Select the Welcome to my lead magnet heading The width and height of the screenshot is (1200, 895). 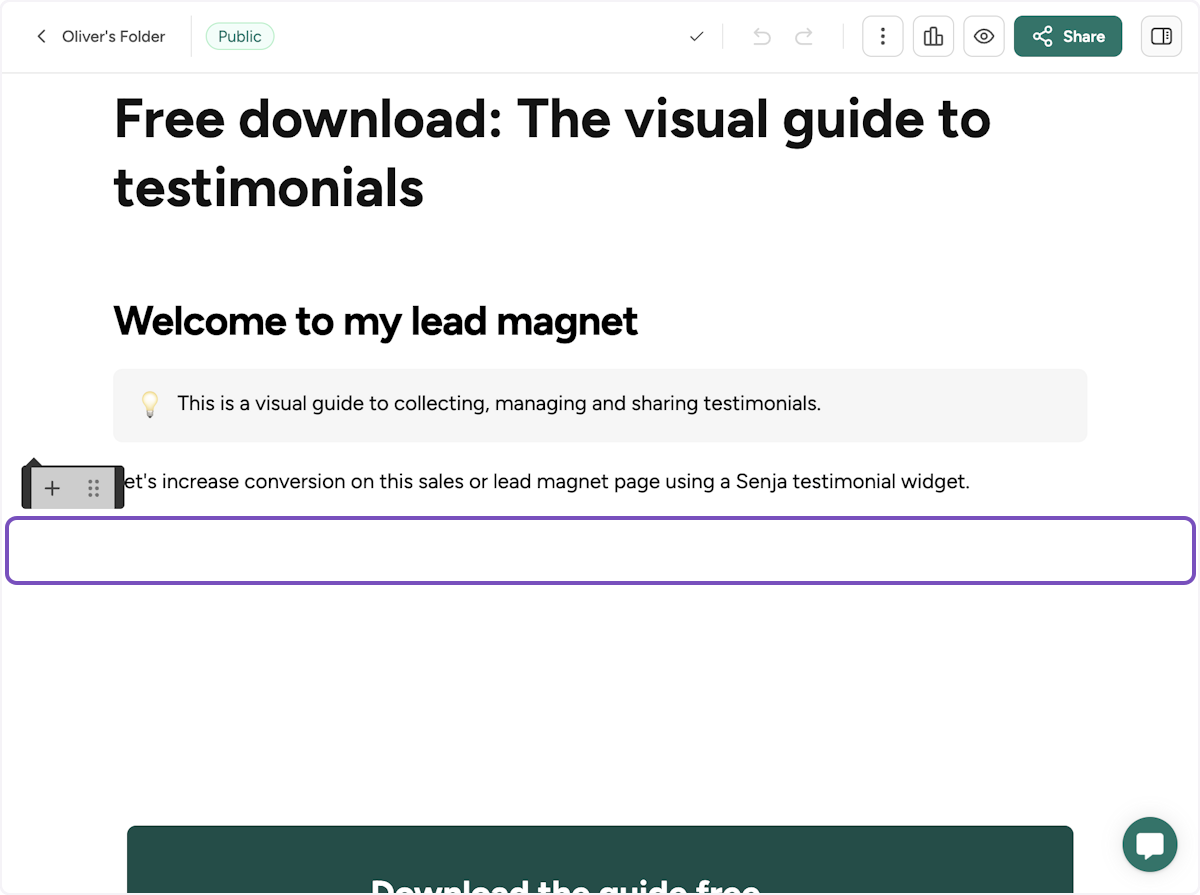pyautogui.click(x=375, y=321)
